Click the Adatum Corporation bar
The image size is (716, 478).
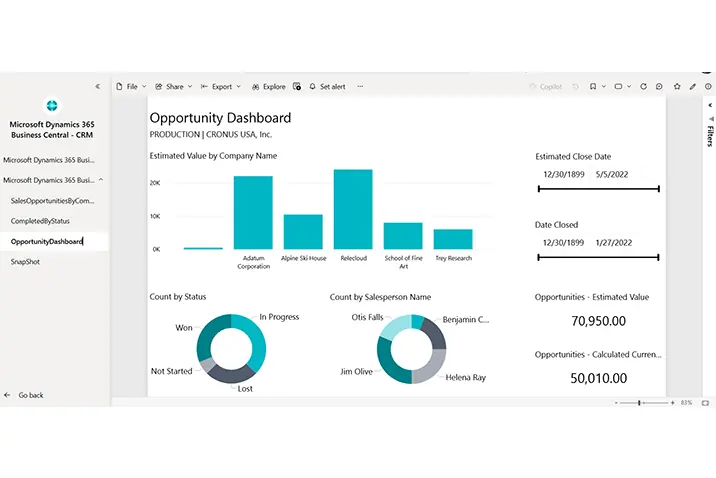click(253, 212)
